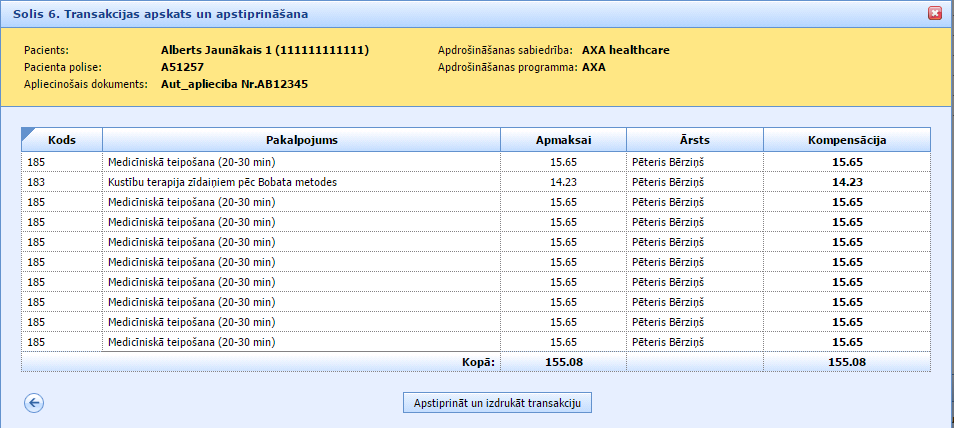
Task: Close the Transakcijas apskats dialog
Action: (x=935, y=13)
